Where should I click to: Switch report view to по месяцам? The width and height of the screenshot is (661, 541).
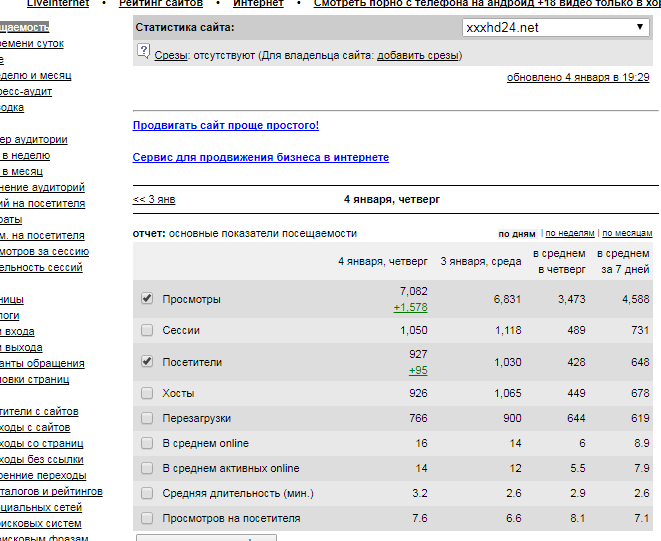pos(627,233)
